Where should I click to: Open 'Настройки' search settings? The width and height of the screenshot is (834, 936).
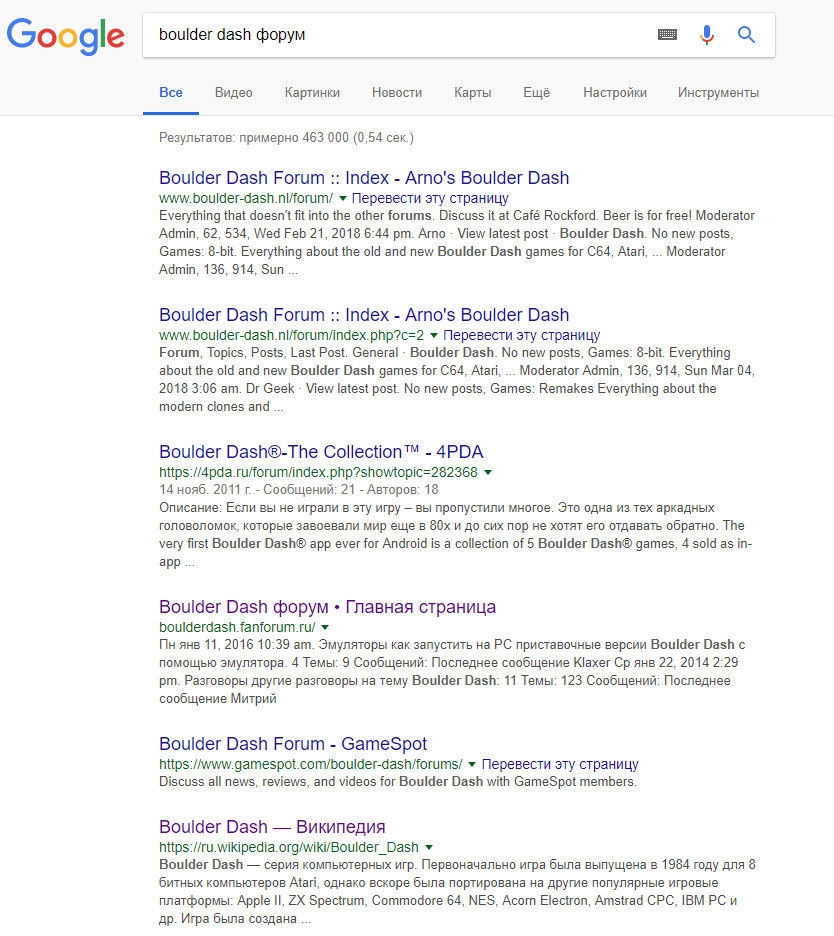[615, 93]
